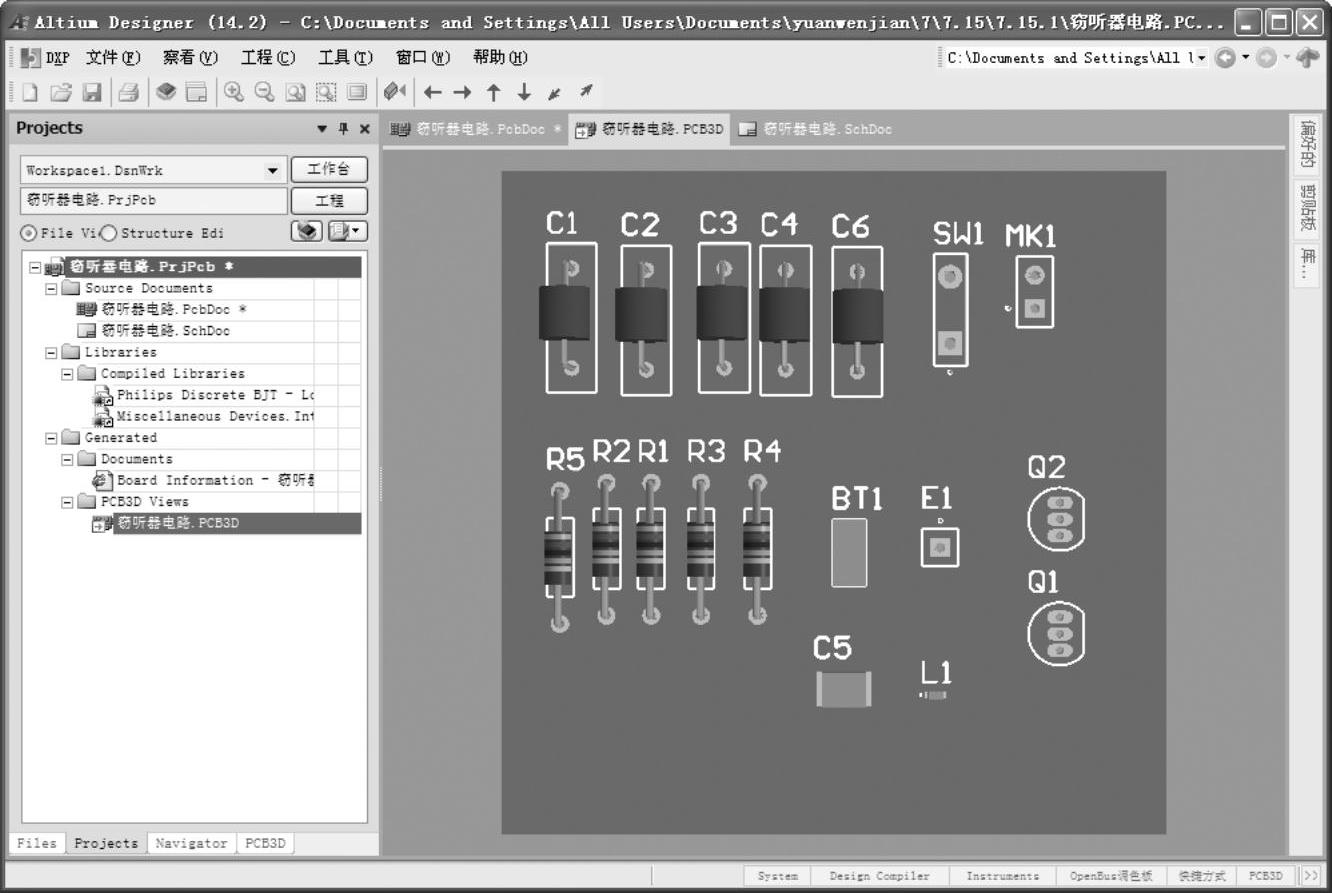Open the 剪贴板 side panel tab
The image size is (1332, 893).
(1307, 207)
